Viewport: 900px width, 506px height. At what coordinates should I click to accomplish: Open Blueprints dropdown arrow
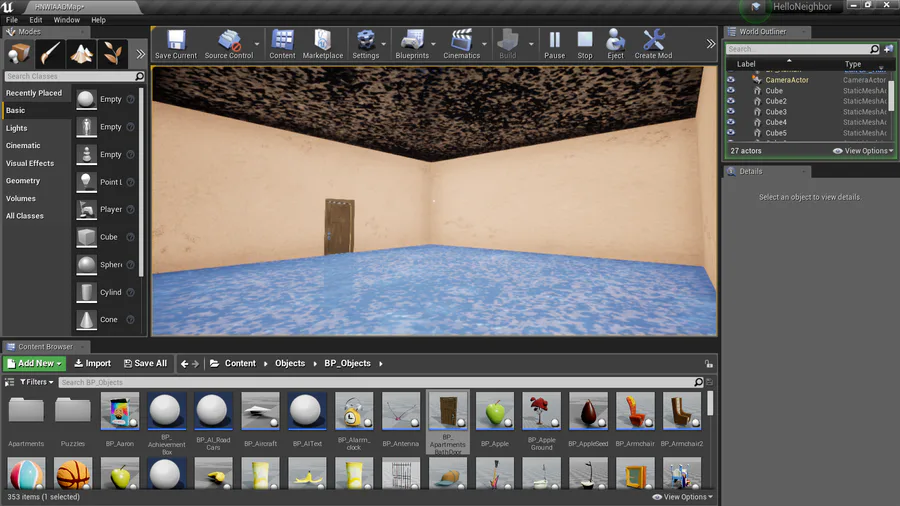(433, 44)
